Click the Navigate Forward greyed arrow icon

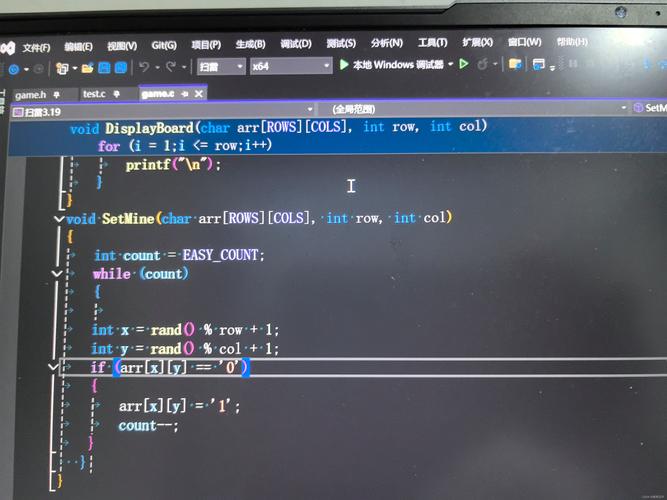[x=38, y=69]
